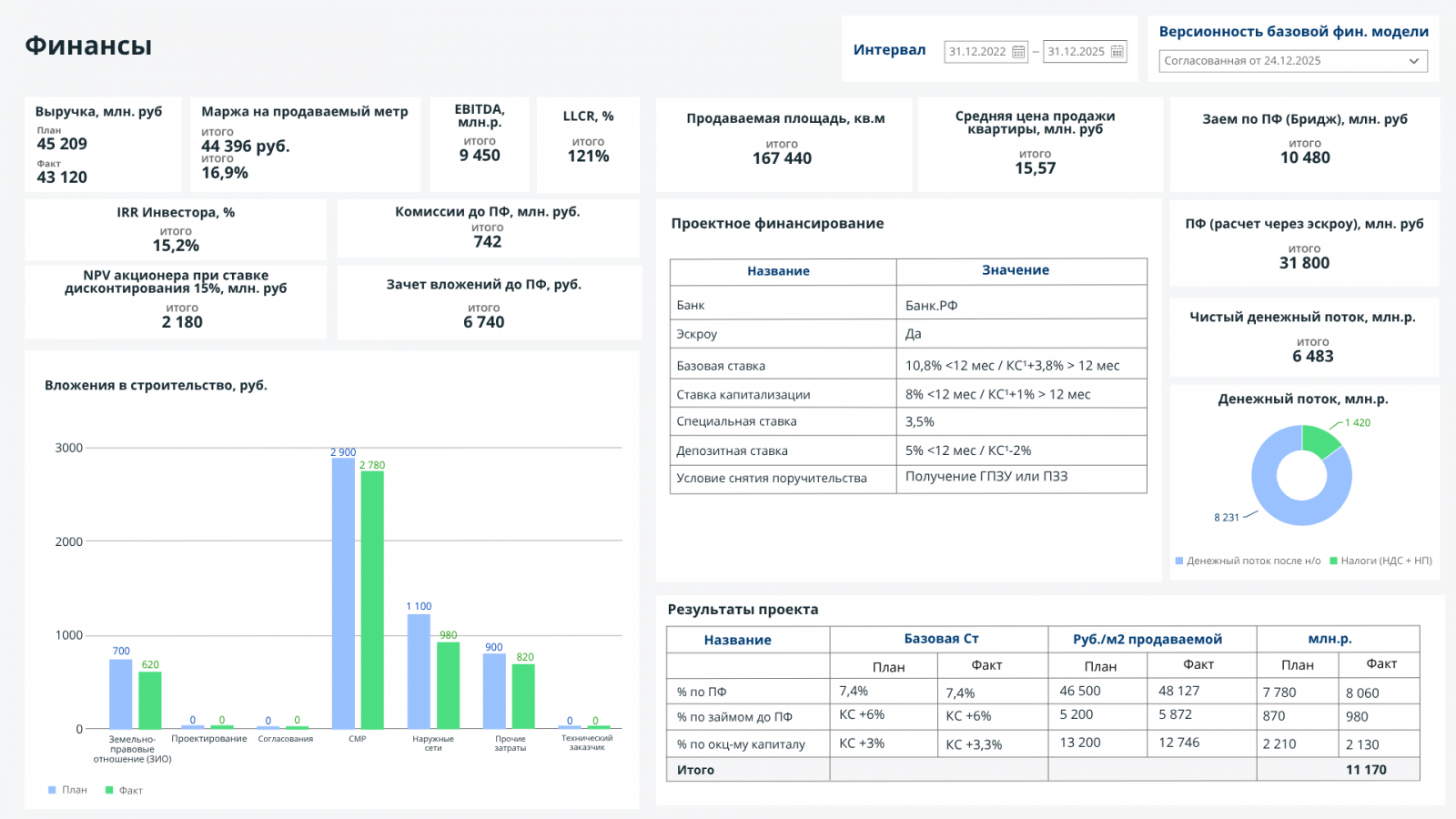Select the СМР fact bar 2 780
The width and height of the screenshot is (1456, 819).
372,600
